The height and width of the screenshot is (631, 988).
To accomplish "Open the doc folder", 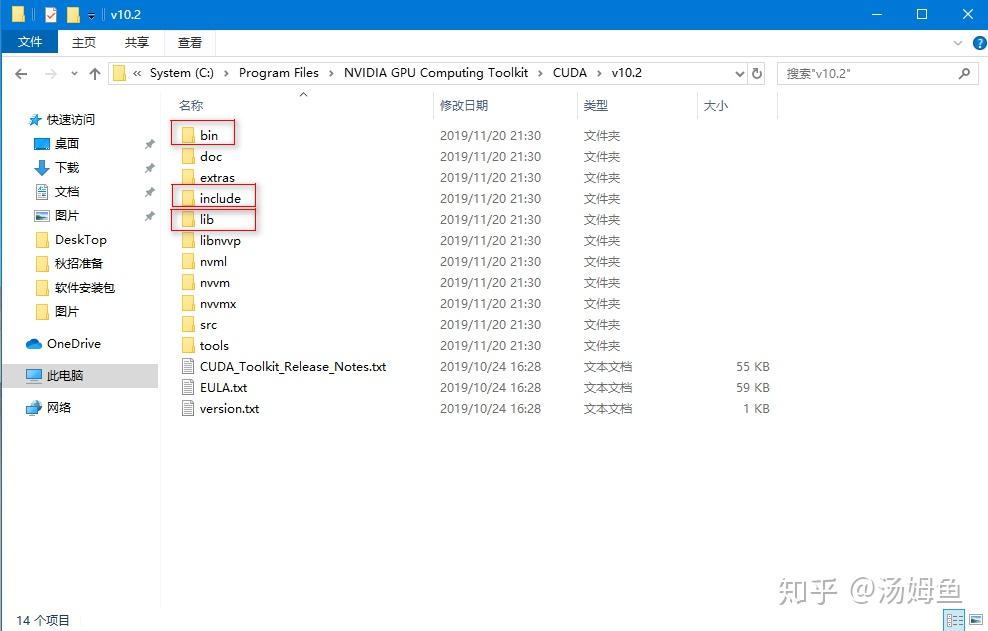I will click(210, 156).
